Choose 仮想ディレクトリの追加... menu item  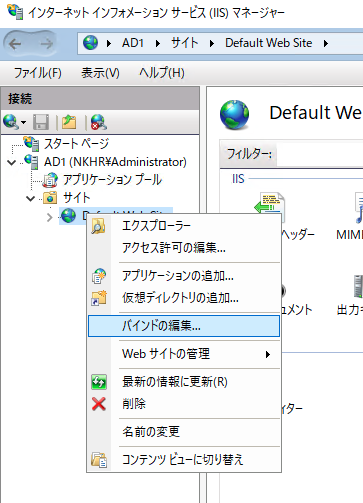click(184, 298)
